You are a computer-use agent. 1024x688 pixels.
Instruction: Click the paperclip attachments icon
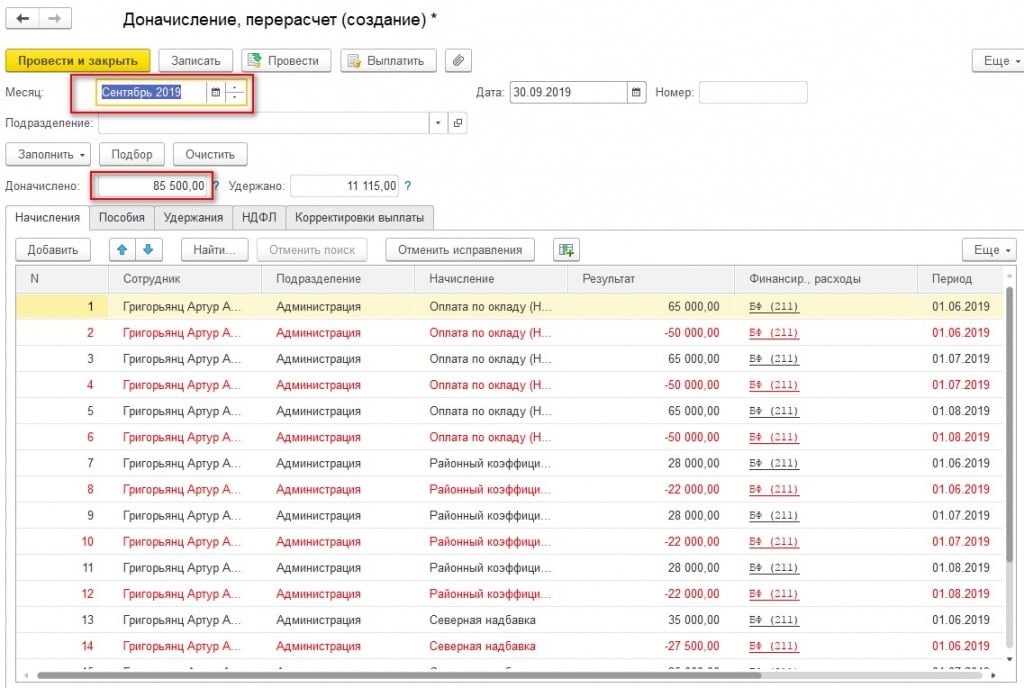coord(458,61)
